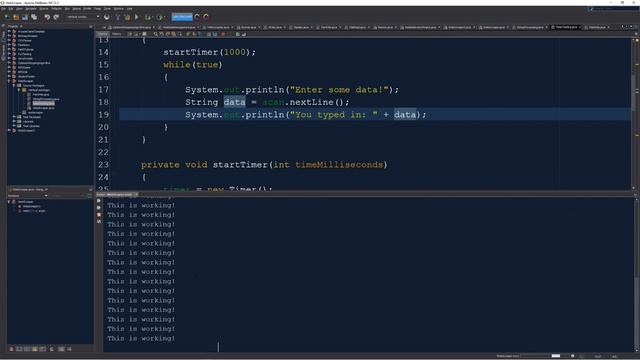Toggle Sort by Name in the Navigator
The image size is (640, 360).
pos(61,349)
